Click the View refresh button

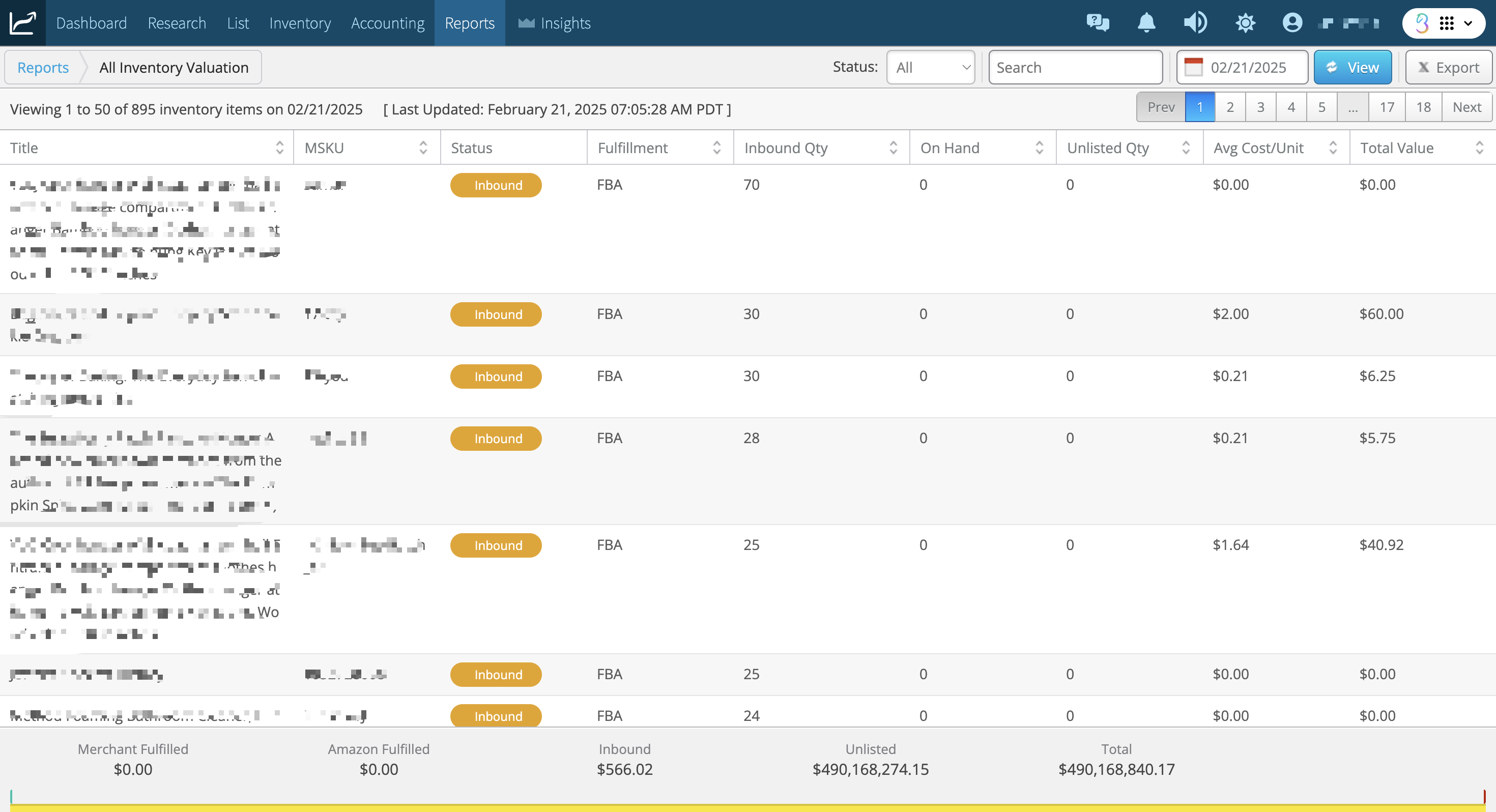[1353, 67]
